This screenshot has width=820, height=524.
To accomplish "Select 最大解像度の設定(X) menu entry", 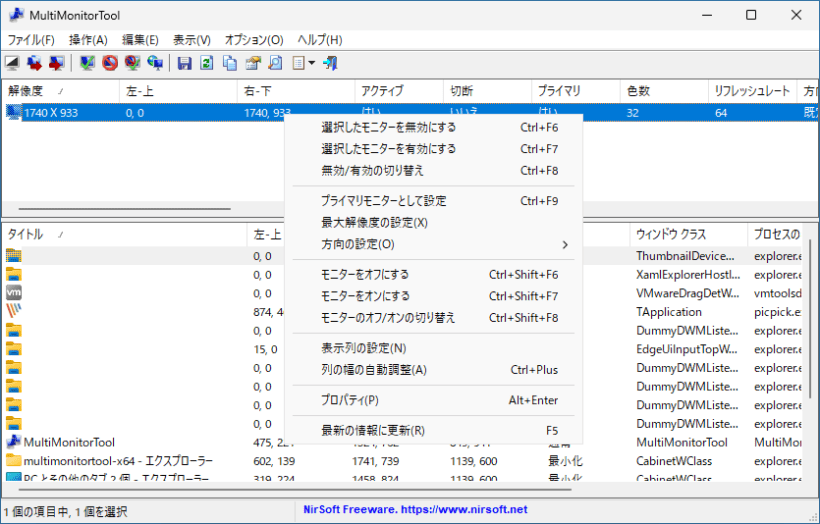I will [433, 223].
